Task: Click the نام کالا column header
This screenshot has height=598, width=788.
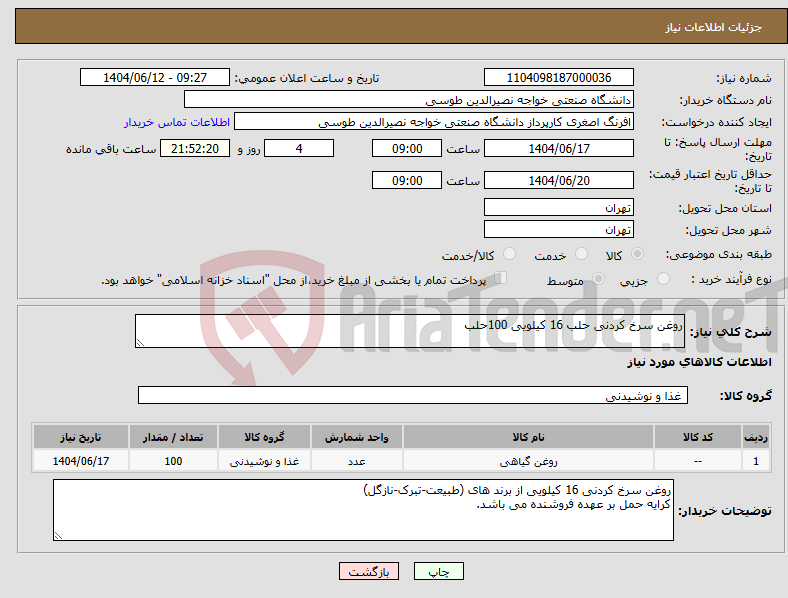Action: 528,437
